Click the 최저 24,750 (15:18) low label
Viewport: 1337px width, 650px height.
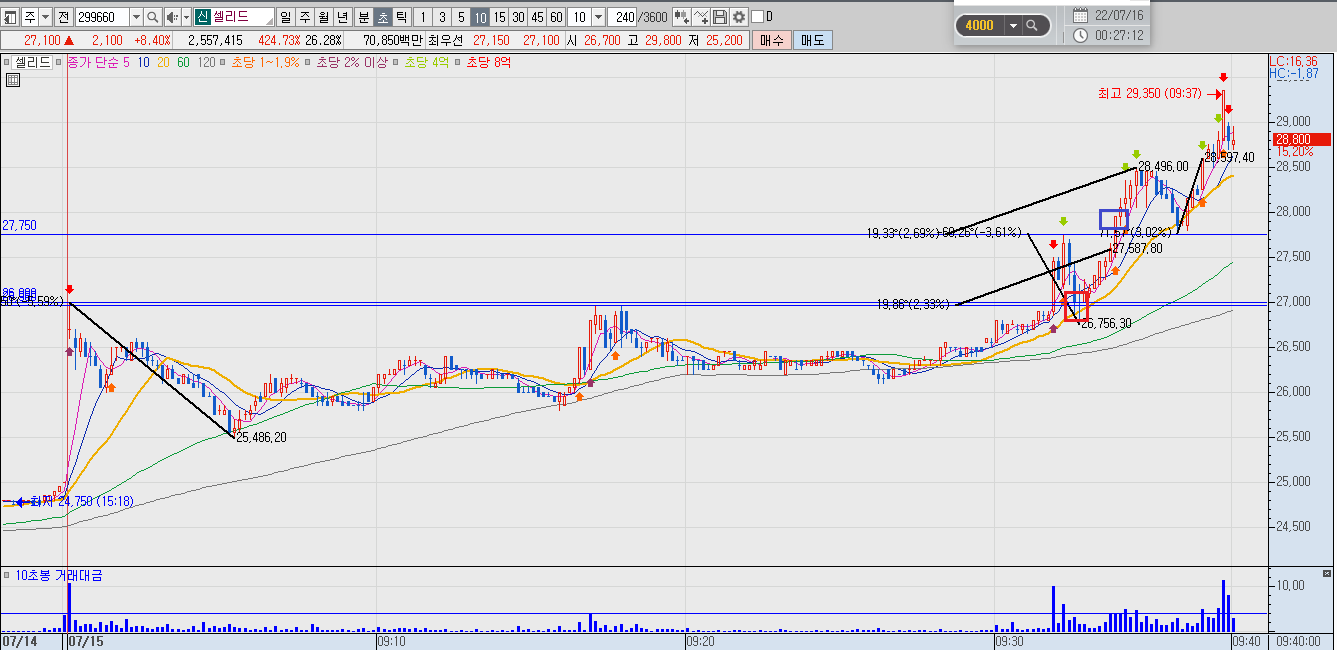click(82, 501)
